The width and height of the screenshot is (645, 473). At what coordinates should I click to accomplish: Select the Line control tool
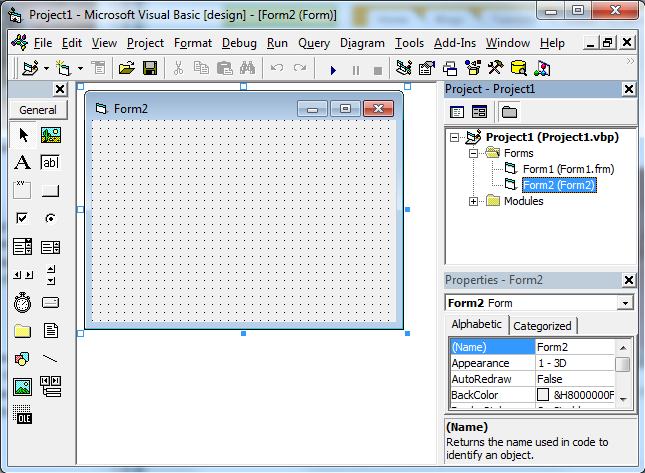(50, 359)
